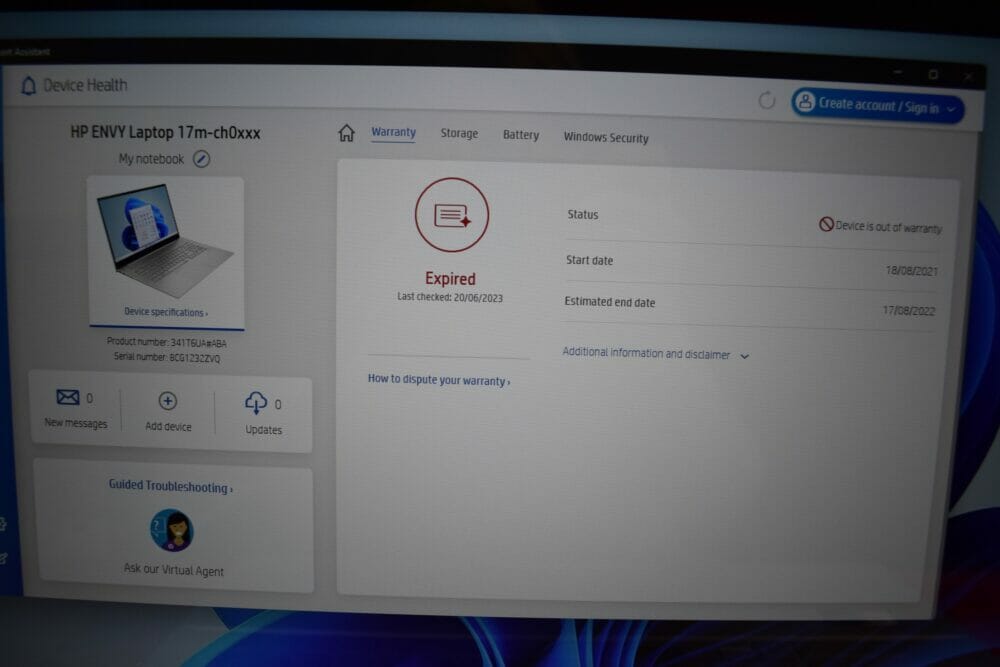
Task: Click the out of warranty prohibited icon
Action: (x=826, y=224)
